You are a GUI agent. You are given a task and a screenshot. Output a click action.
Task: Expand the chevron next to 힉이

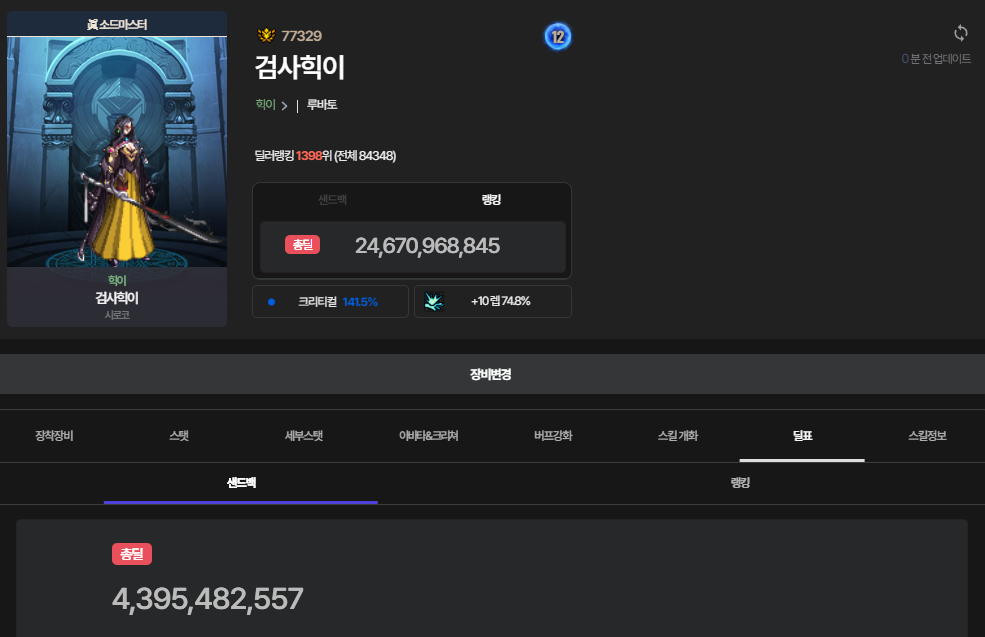pos(284,105)
